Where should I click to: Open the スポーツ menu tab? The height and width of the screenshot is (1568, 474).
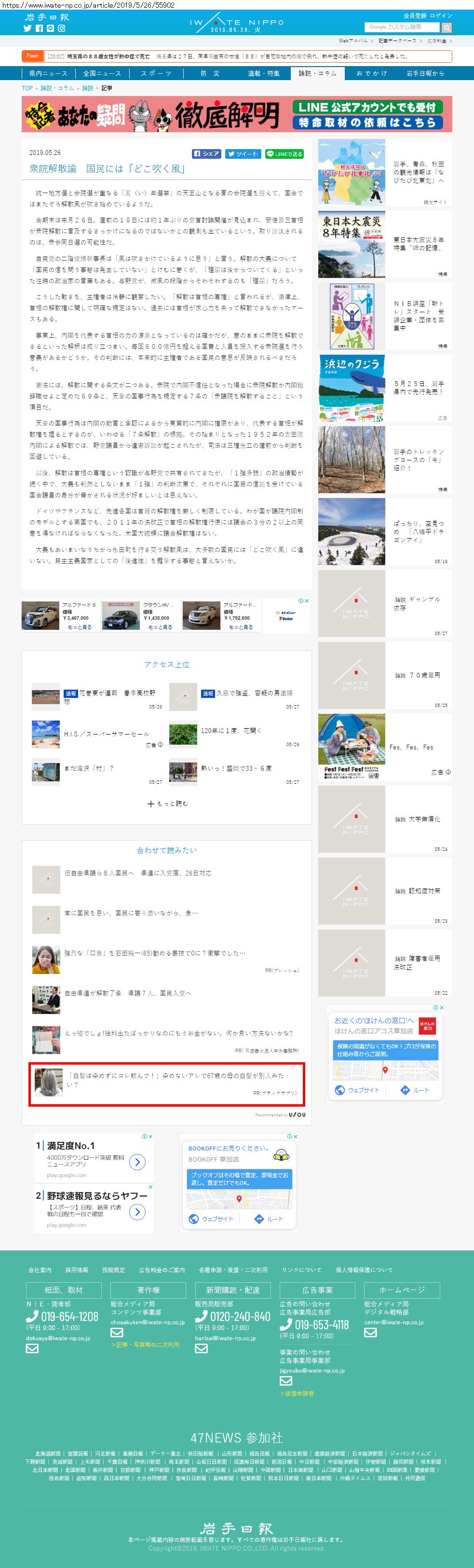coord(156,73)
